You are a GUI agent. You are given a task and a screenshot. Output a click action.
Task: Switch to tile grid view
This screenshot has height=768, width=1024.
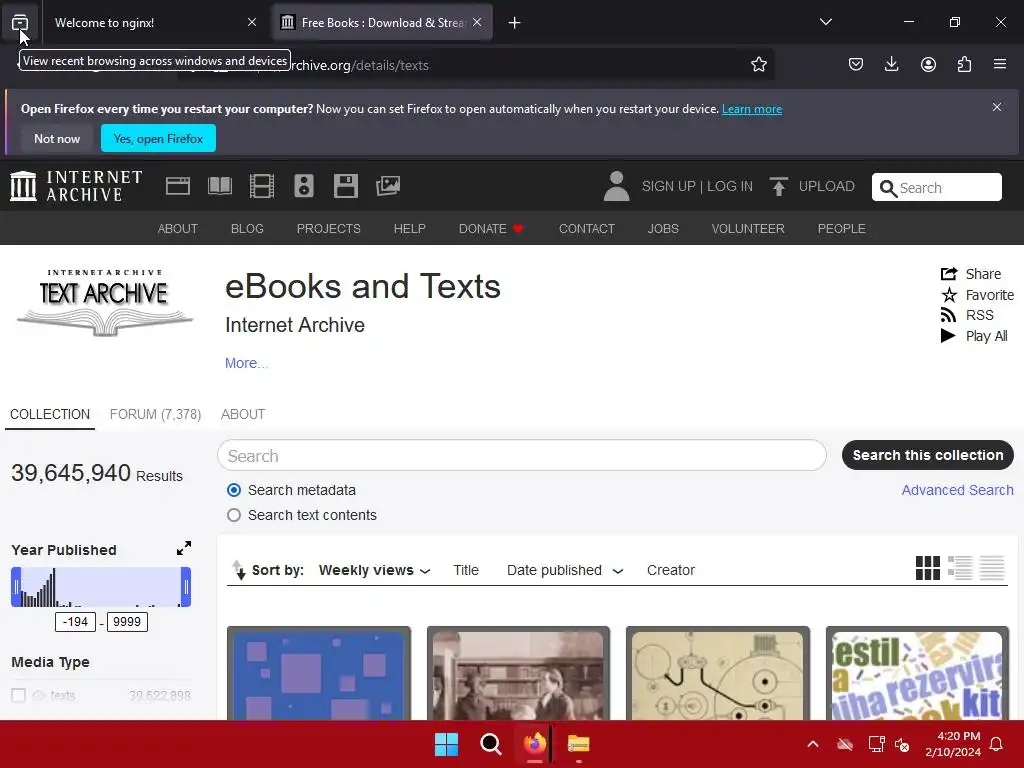pyautogui.click(x=927, y=568)
